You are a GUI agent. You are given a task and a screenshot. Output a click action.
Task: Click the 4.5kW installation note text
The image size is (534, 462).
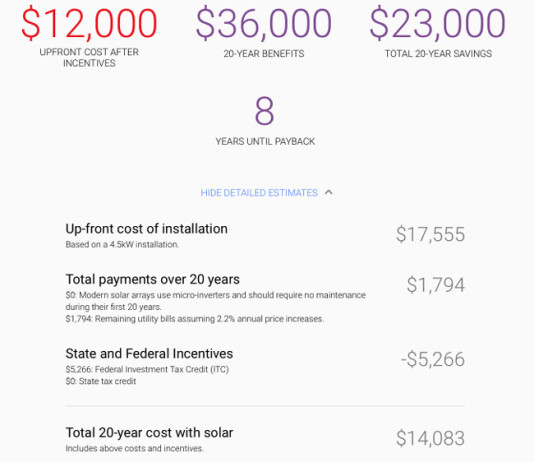point(122,244)
